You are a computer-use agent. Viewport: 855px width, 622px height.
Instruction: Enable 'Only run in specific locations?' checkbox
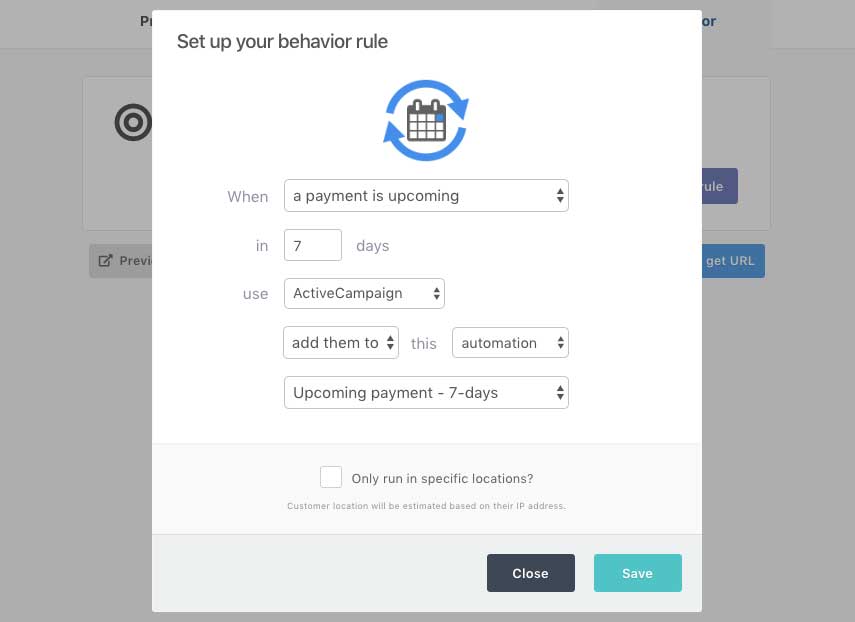[331, 477]
